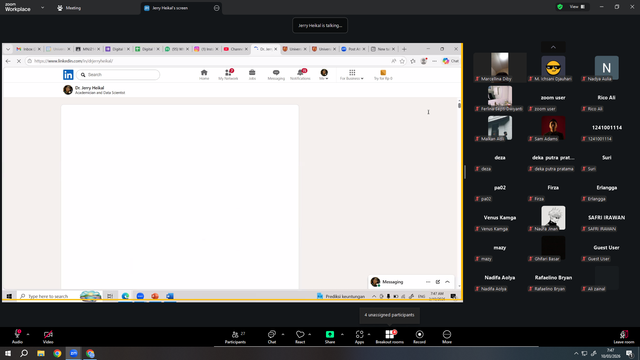Collapse participant gallery with up chevron

[553, 47]
